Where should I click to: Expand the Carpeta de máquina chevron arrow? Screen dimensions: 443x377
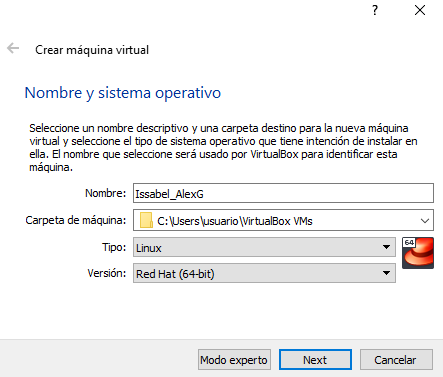coord(425,221)
